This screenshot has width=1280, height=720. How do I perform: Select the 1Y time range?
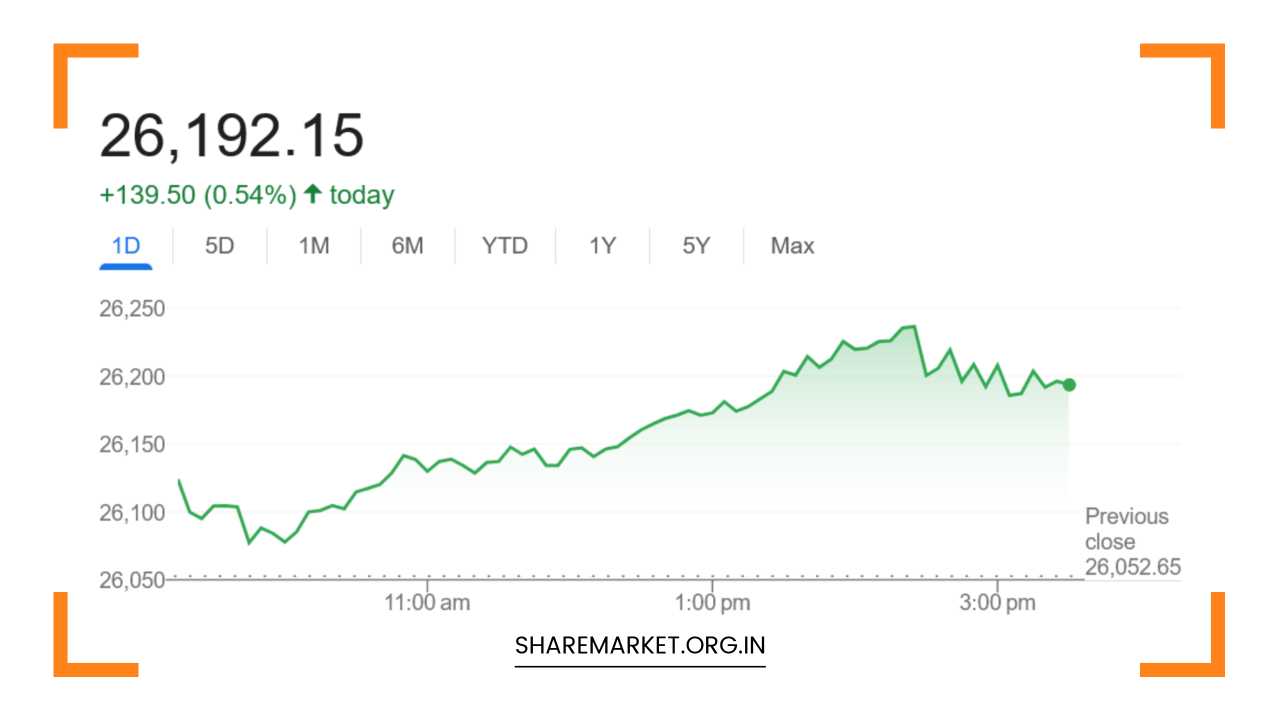[x=601, y=245]
